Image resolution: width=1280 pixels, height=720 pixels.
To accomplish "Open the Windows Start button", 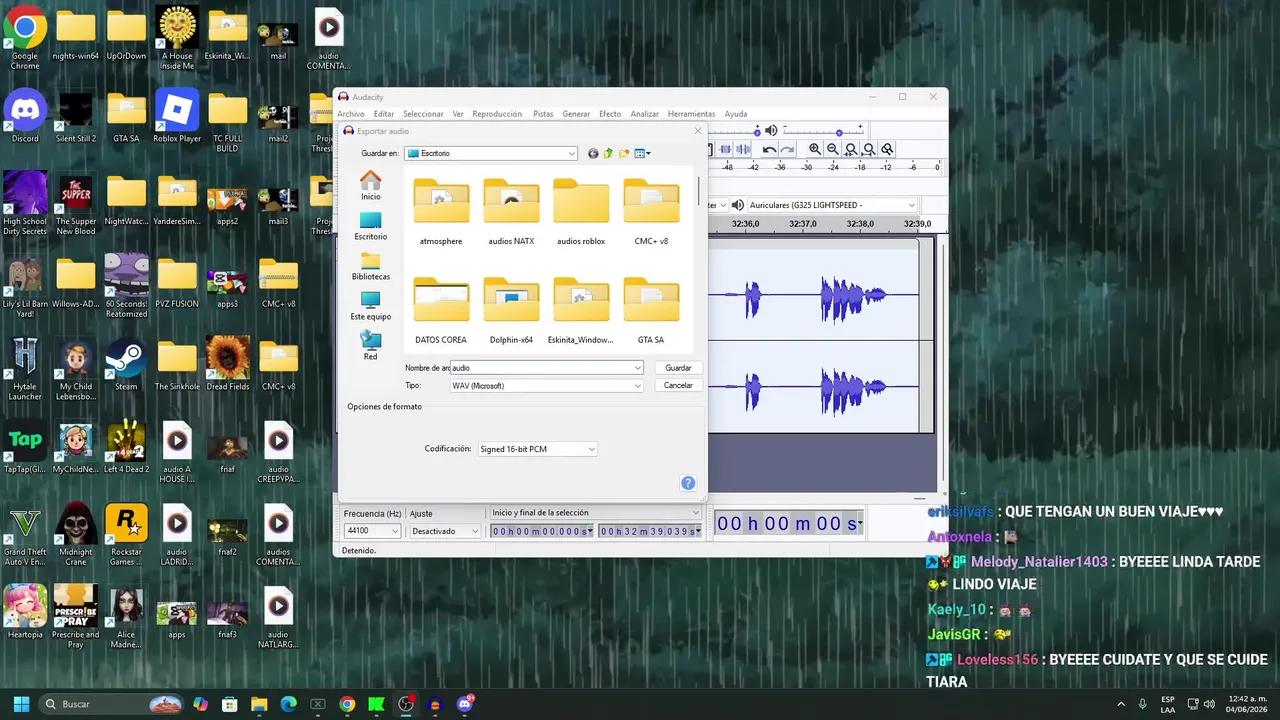I will 21,704.
